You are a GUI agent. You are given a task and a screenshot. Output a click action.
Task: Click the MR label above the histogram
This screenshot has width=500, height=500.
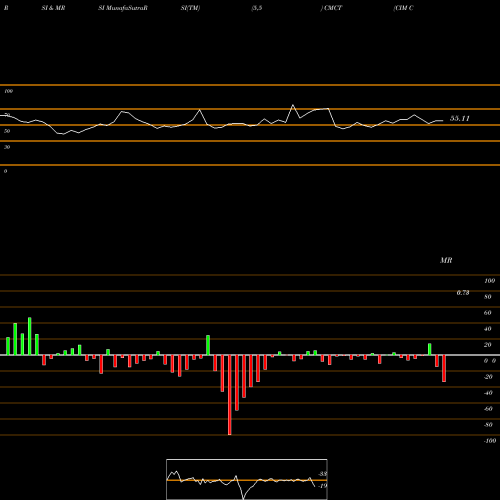coord(446,260)
